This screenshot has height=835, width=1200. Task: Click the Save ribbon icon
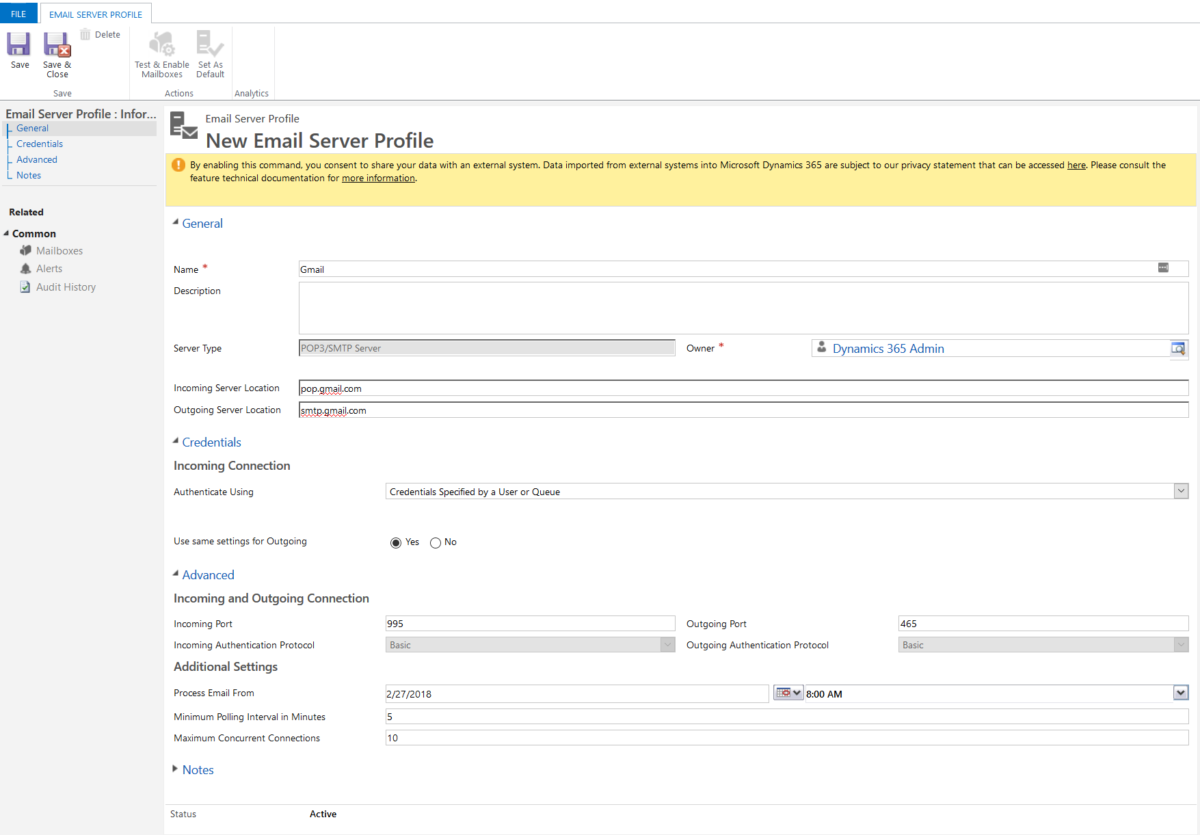point(19,44)
